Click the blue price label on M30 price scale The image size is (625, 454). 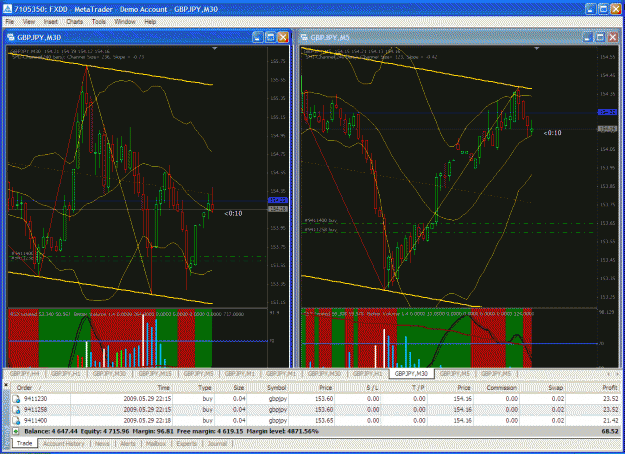click(x=278, y=200)
